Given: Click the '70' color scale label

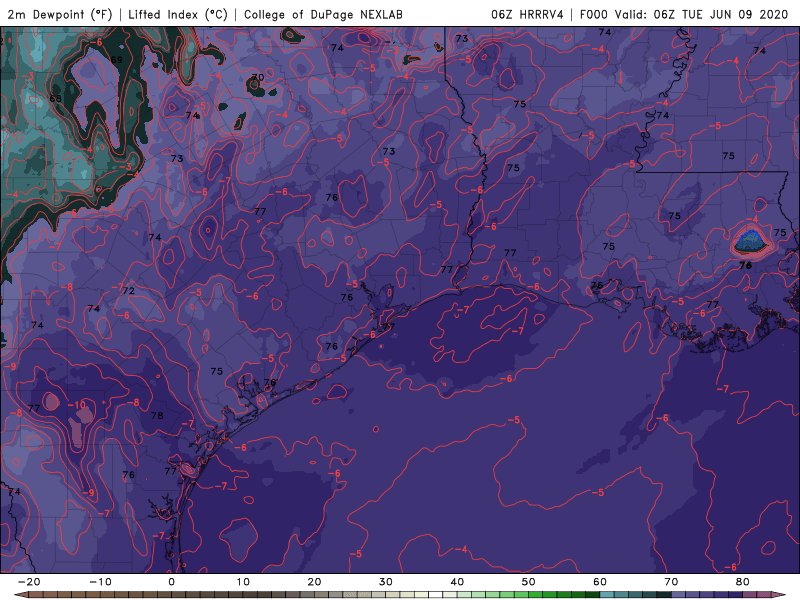Looking at the screenshot, I should tap(671, 582).
